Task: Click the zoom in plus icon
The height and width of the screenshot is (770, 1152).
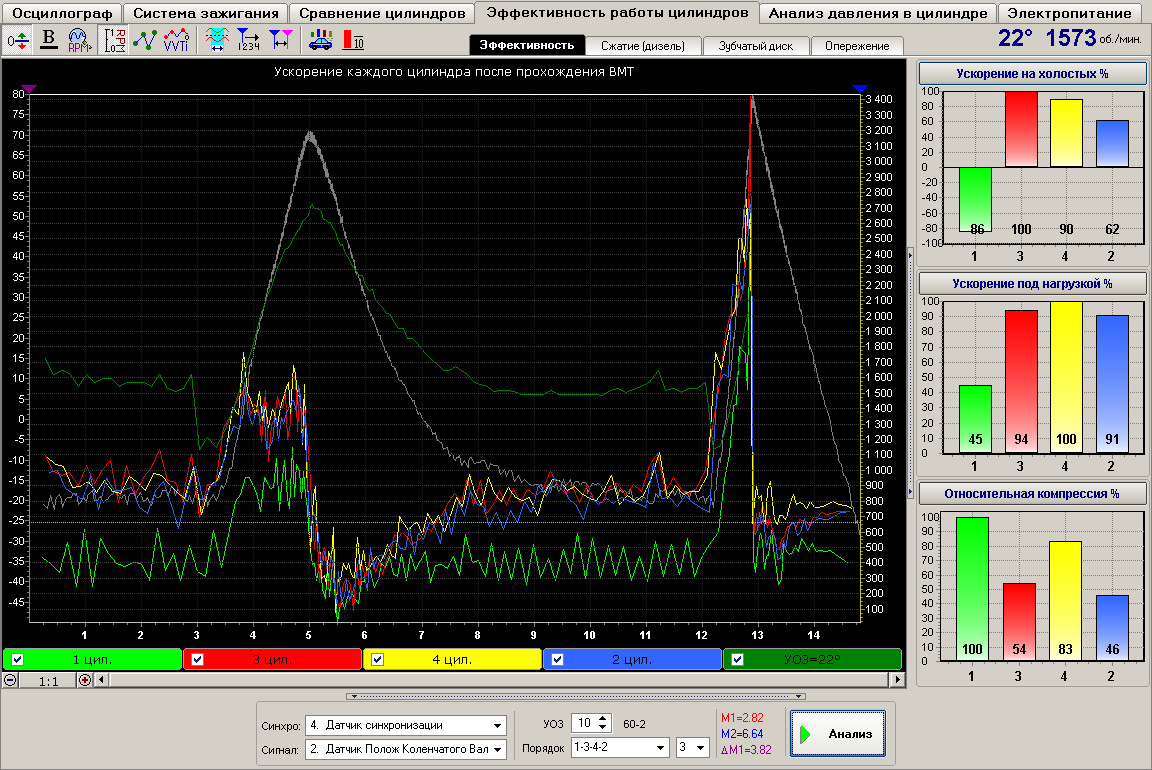Action: [x=85, y=680]
